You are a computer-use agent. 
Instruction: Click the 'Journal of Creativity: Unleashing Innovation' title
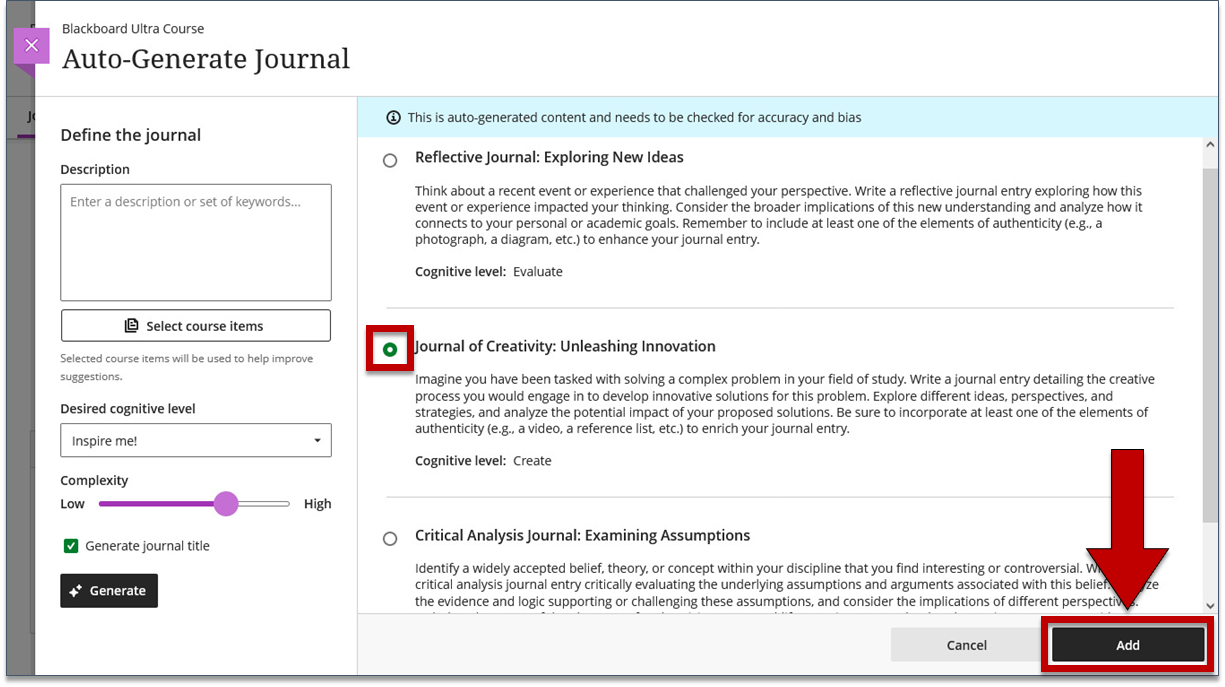[565, 346]
